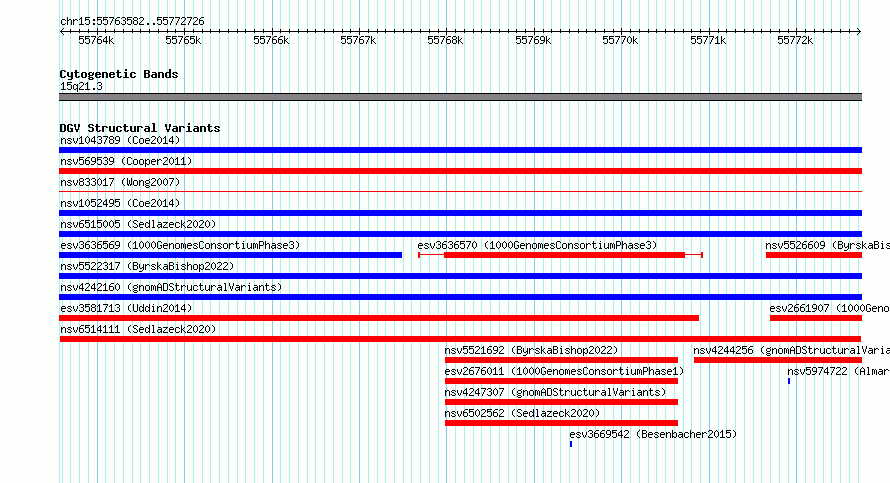
Task: Select the red bar under nsv5521692
Action: click(561, 360)
